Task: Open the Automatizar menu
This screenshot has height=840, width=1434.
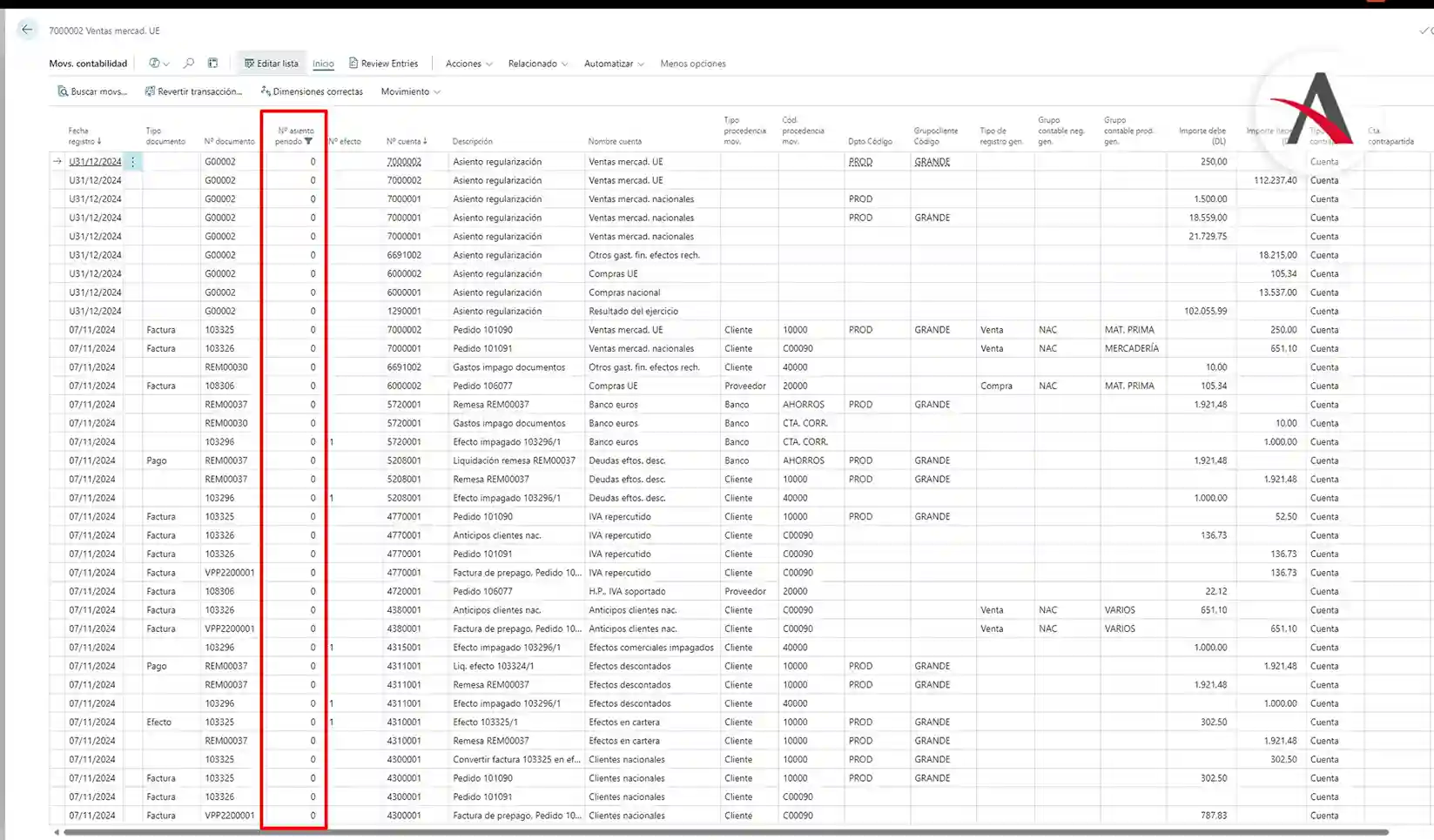Action: (x=614, y=64)
